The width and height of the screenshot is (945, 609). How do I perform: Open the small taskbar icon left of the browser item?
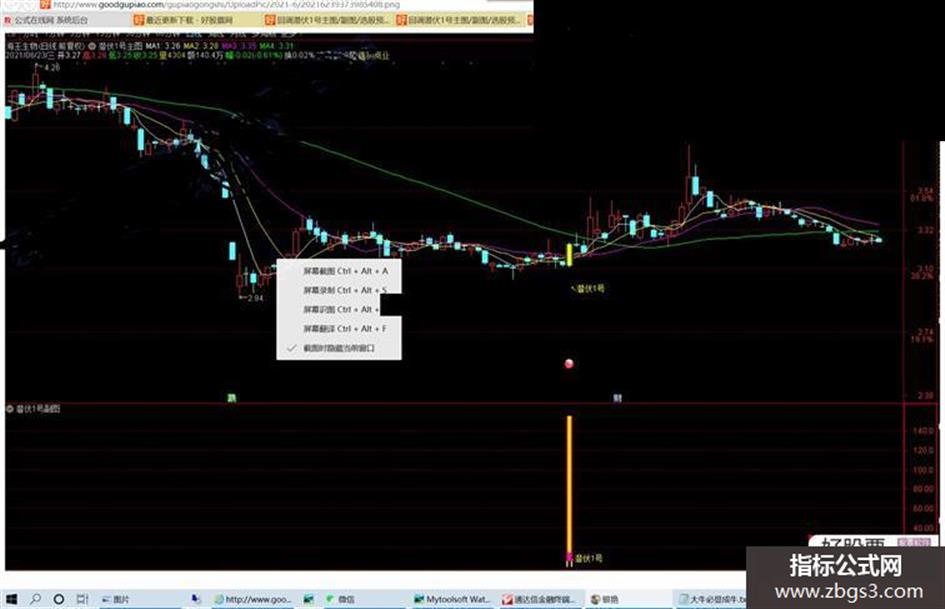point(196,599)
